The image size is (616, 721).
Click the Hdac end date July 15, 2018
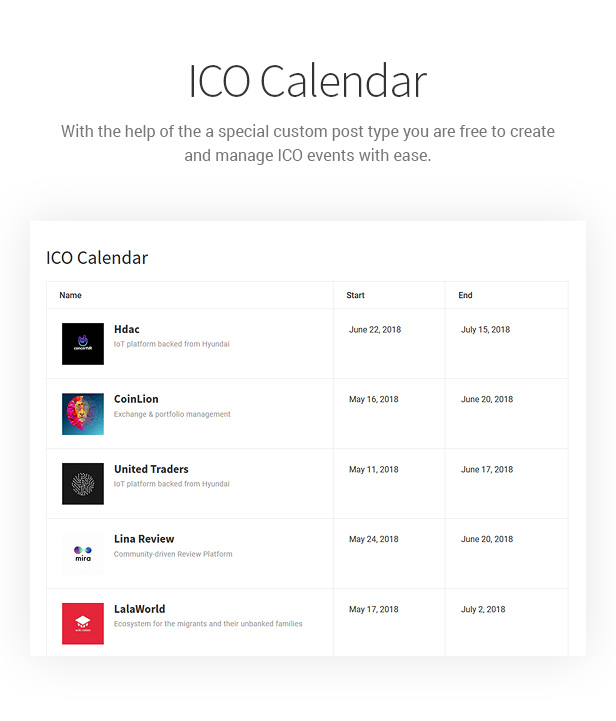(x=486, y=330)
